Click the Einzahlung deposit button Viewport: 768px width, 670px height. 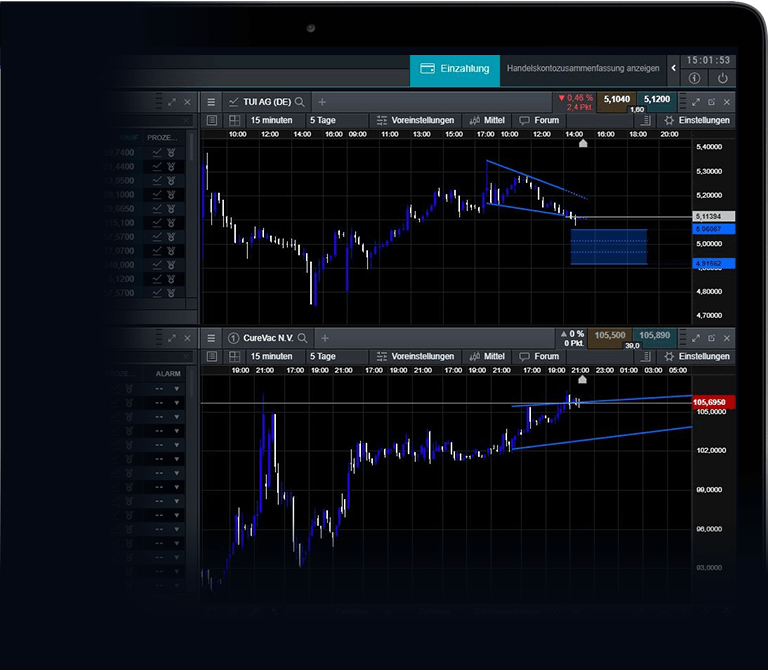[x=455, y=69]
